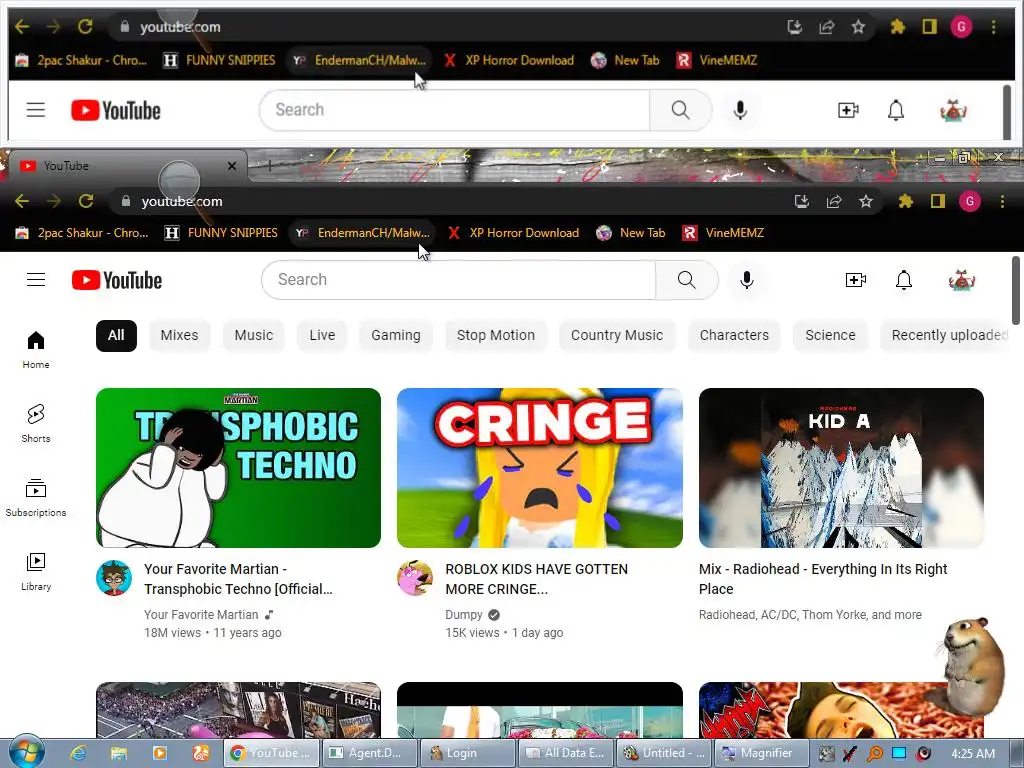The height and width of the screenshot is (768, 1024).
Task: Open the unmagnified YouTube account avatar menu
Action: (962, 280)
